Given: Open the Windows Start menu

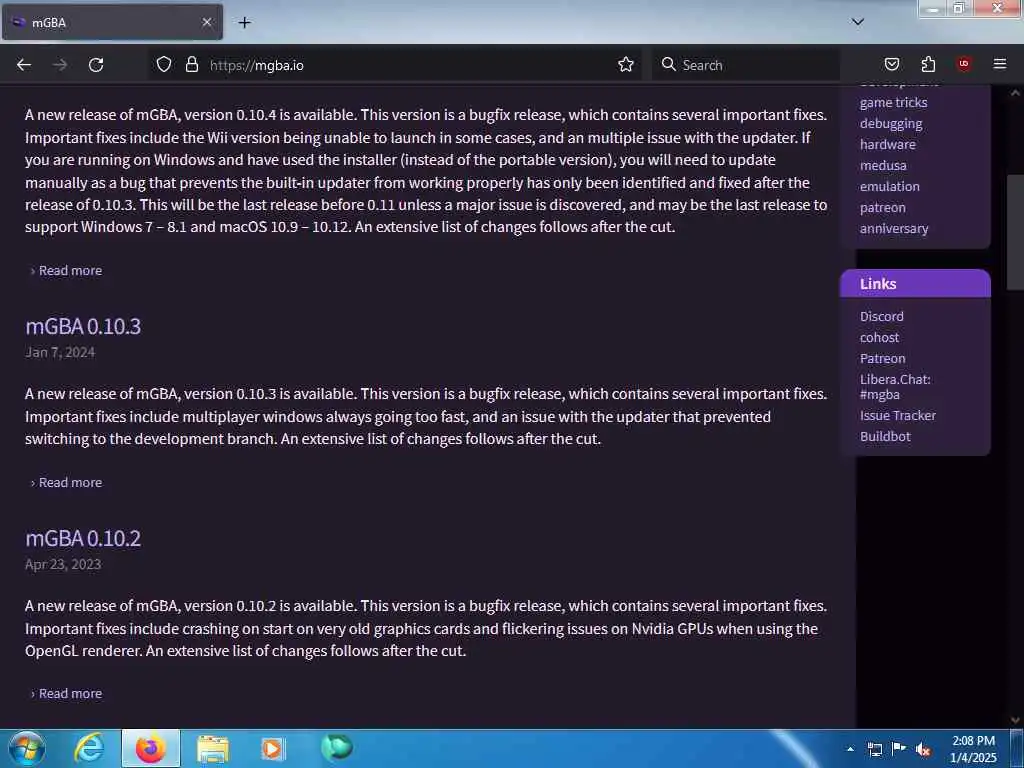Looking at the screenshot, I should pyautogui.click(x=26, y=748).
